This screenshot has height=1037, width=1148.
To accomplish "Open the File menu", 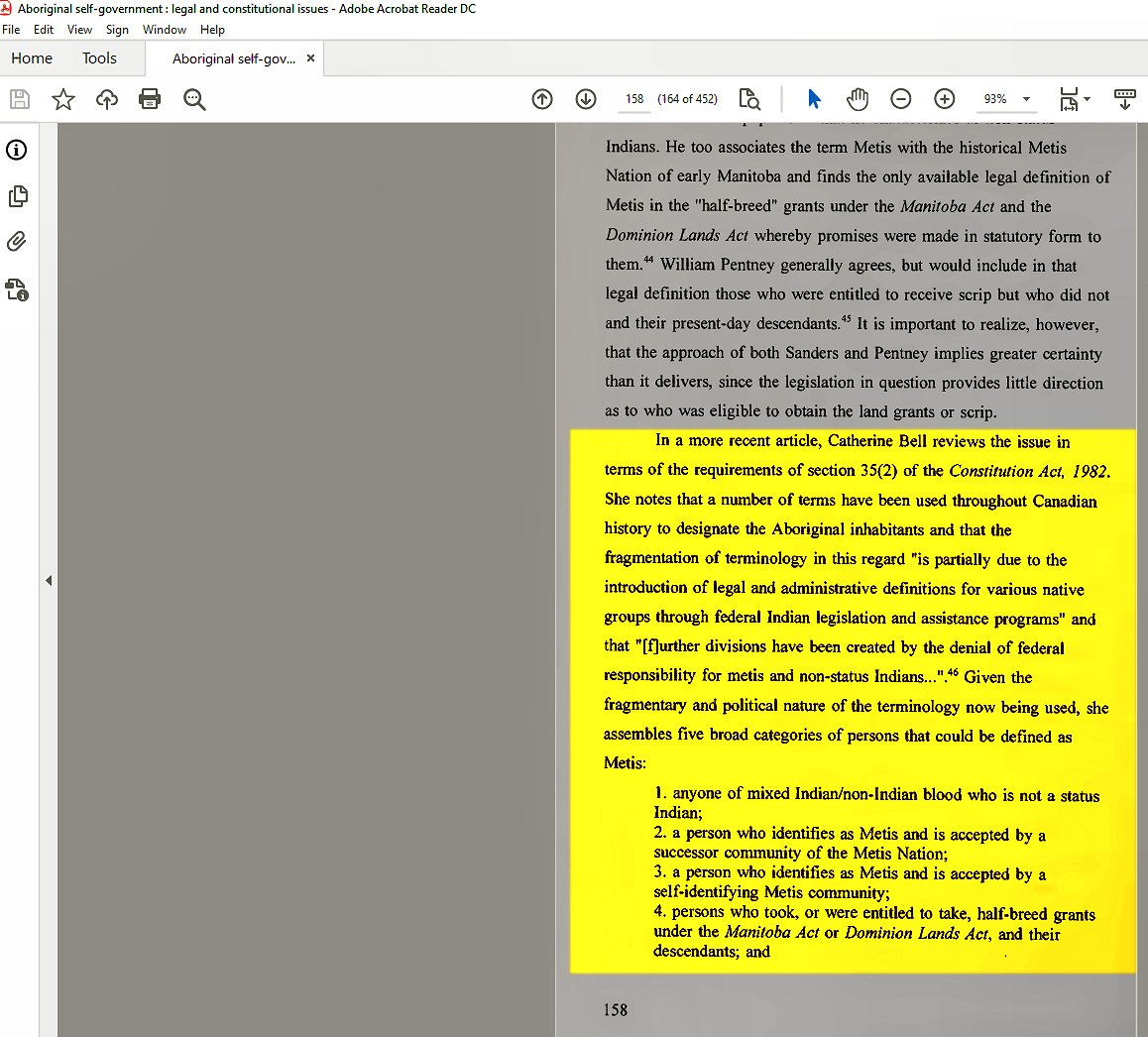I will tap(11, 30).
